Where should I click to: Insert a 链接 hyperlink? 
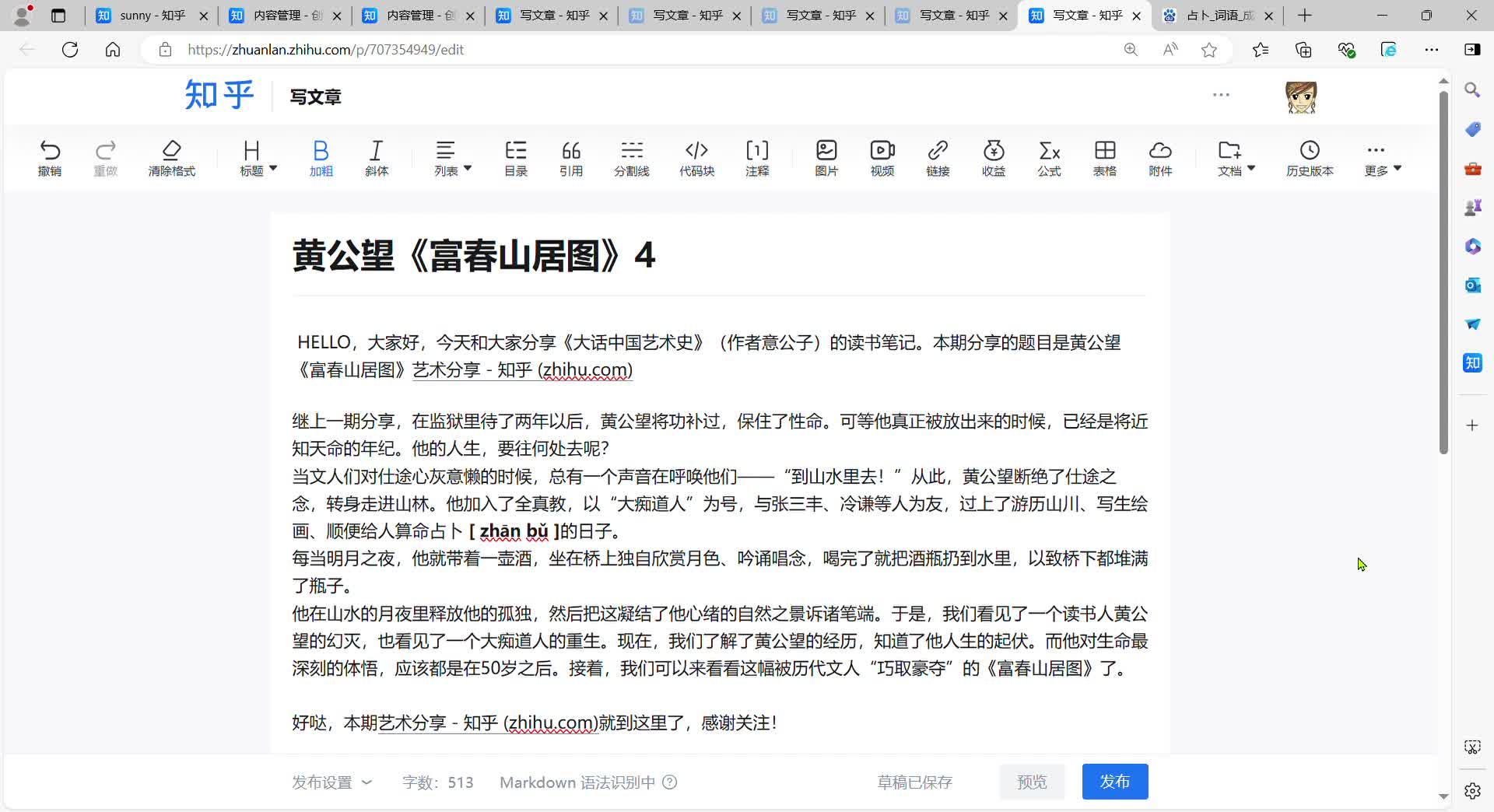[x=938, y=158]
